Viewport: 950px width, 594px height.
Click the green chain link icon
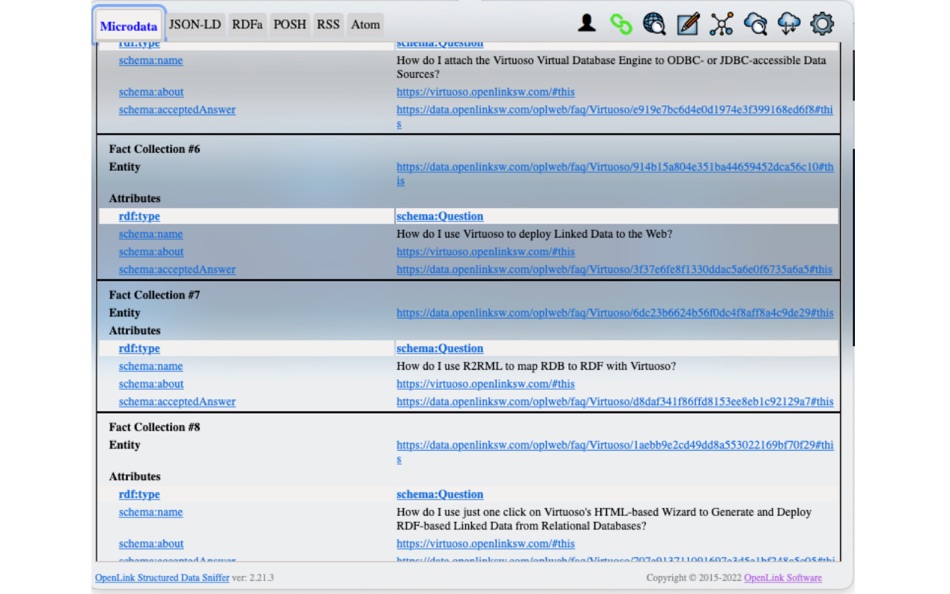pos(620,24)
